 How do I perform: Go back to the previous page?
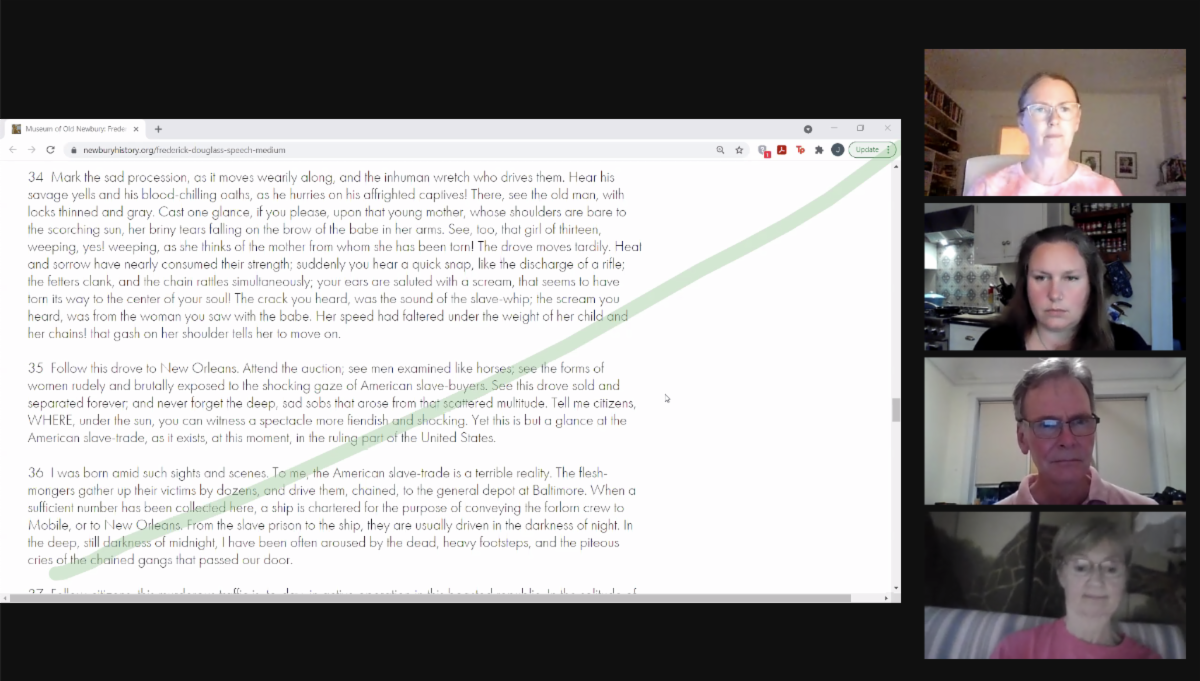click(13, 150)
